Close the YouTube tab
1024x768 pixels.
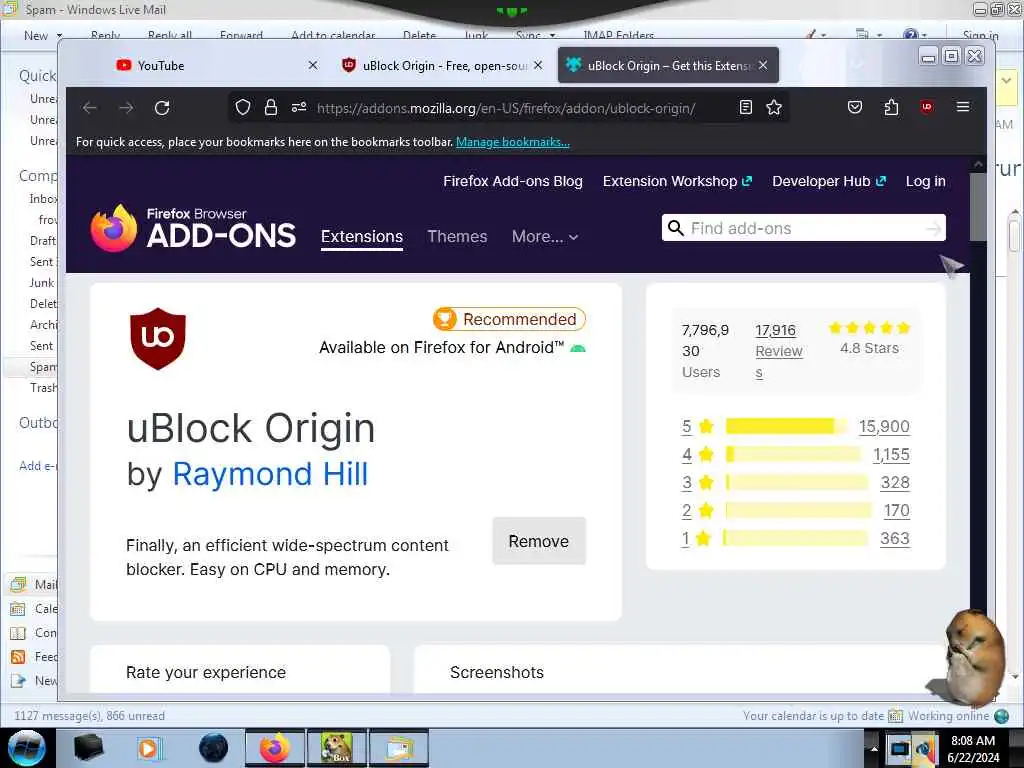coord(313,65)
